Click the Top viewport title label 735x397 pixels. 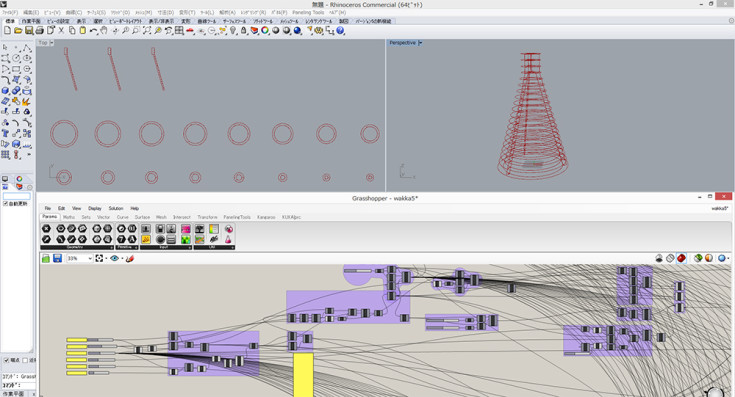43,43
